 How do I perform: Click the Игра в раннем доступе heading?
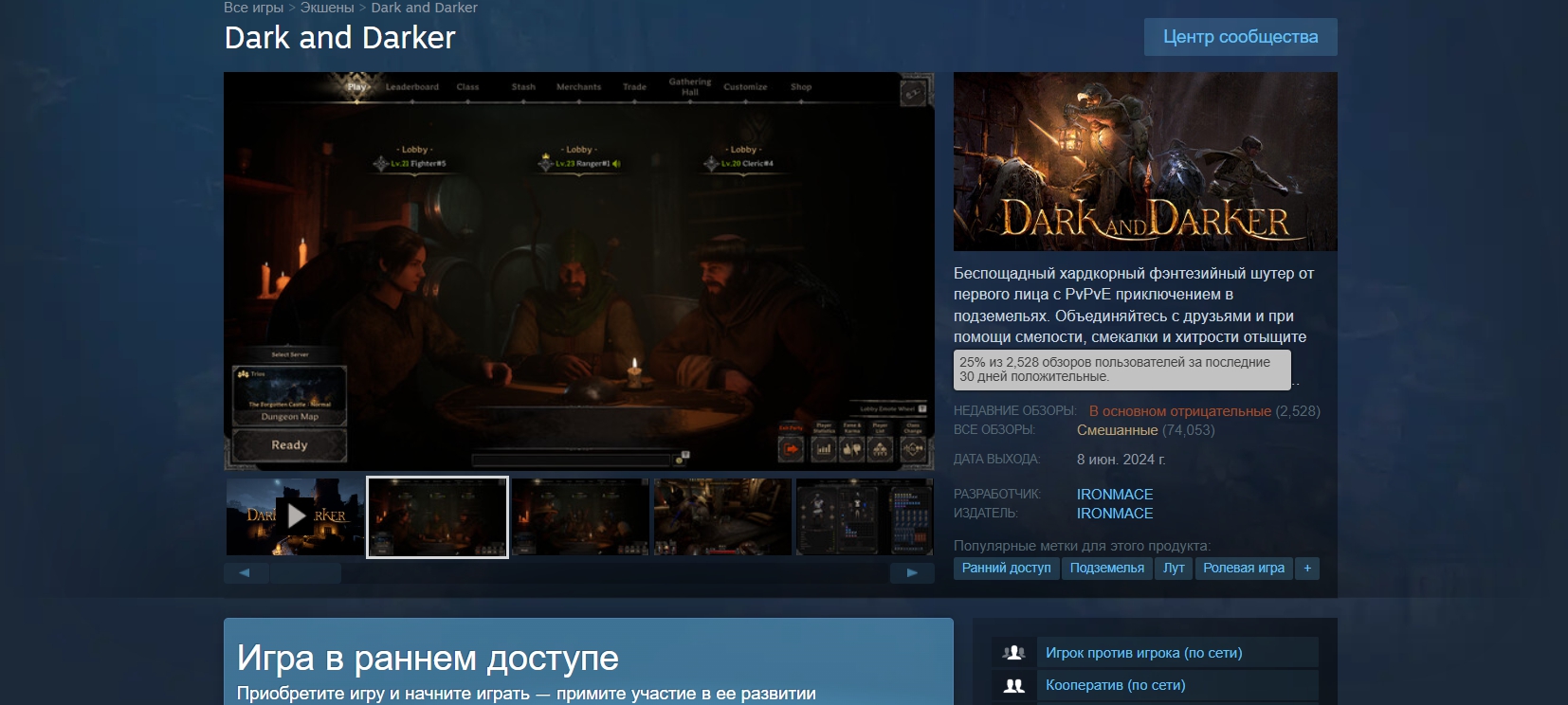(428, 658)
